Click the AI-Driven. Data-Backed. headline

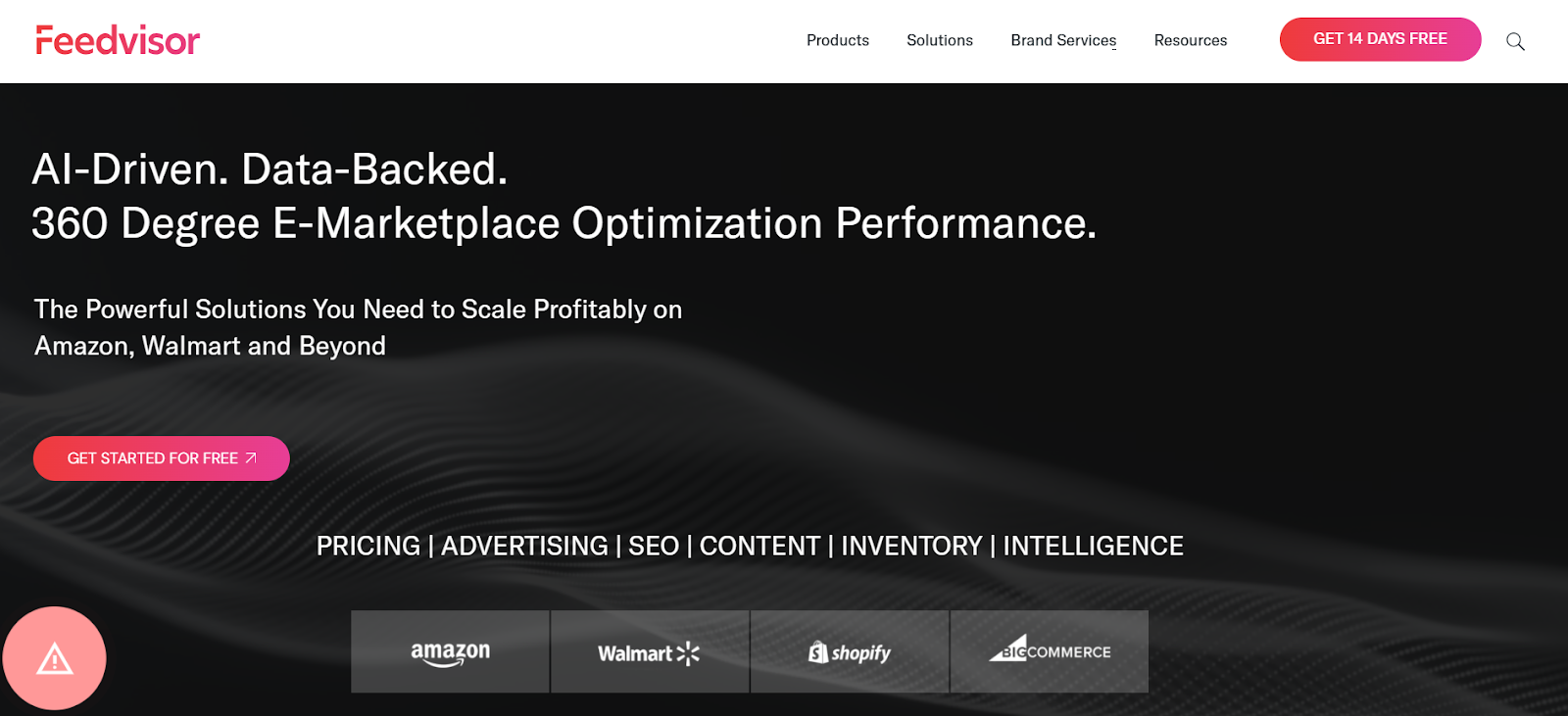(269, 169)
